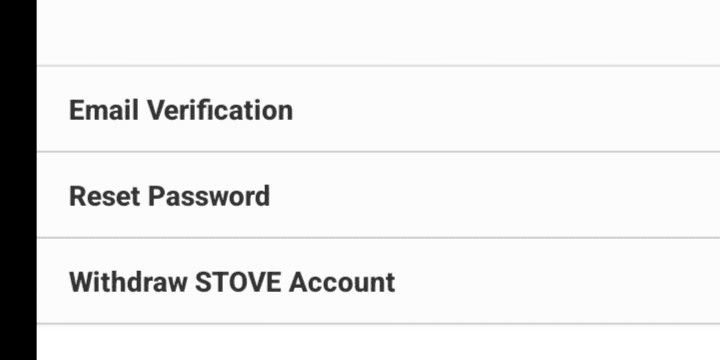The image size is (720, 360).
Task: Choose the Withdraw STOVE Account row
Action: coord(378,281)
